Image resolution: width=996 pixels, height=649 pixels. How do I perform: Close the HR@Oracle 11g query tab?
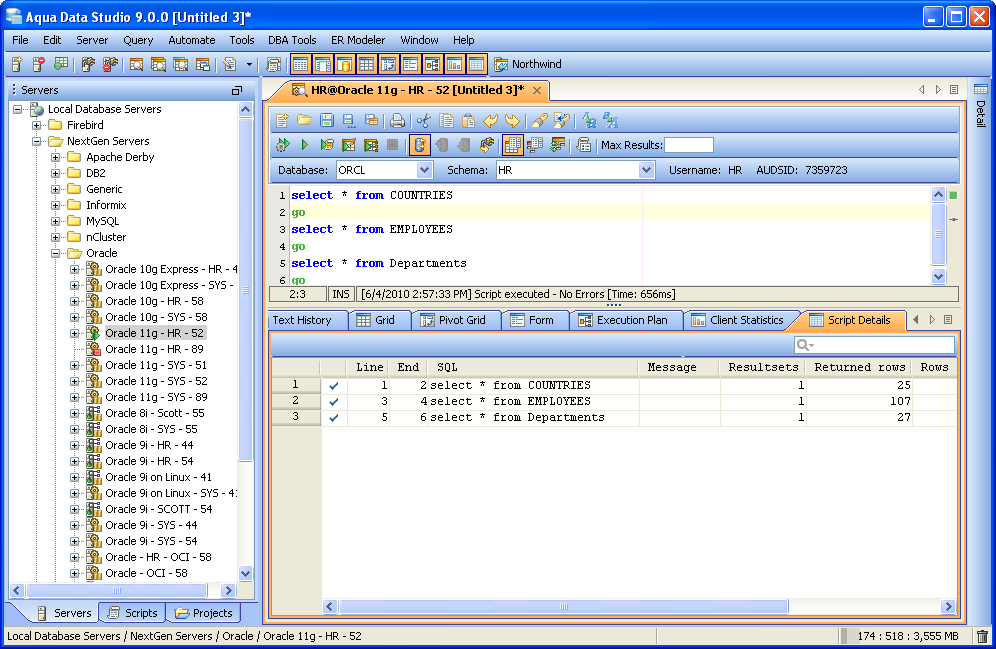tap(537, 90)
